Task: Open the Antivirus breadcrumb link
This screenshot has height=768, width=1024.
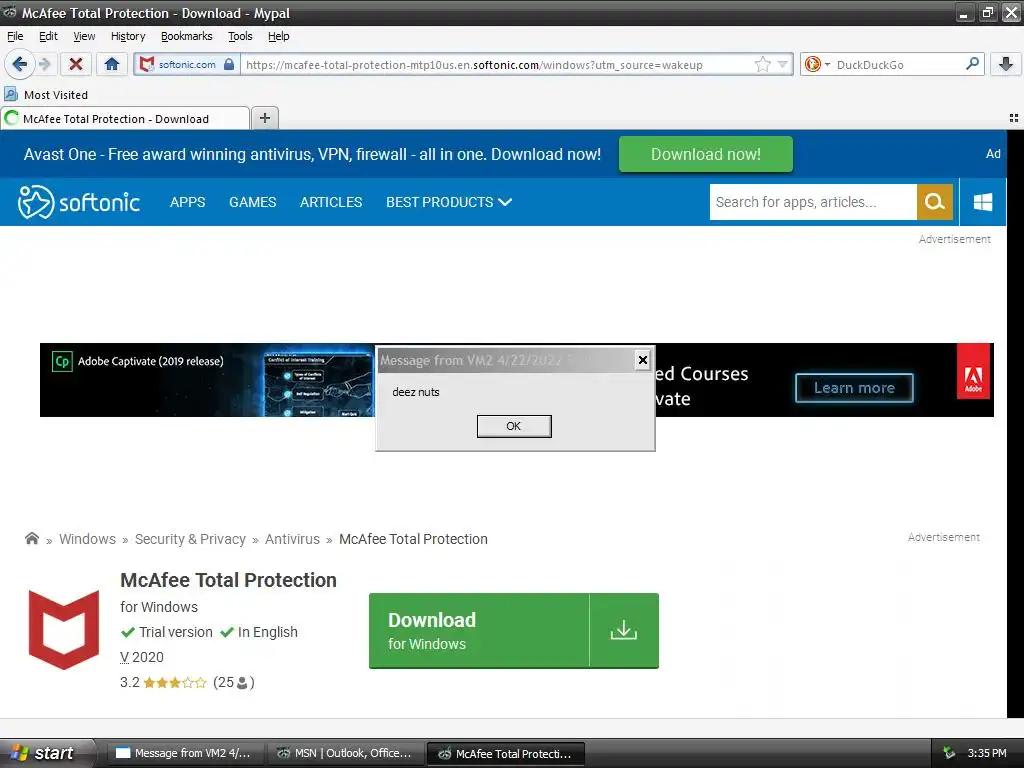Action: click(293, 539)
